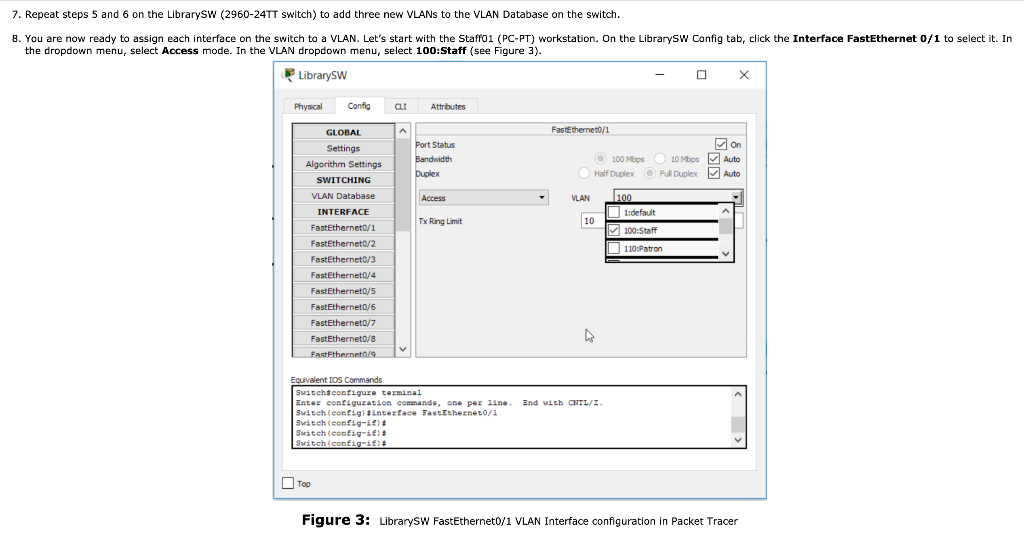Select interface FastEthernet0/3

tap(344, 259)
